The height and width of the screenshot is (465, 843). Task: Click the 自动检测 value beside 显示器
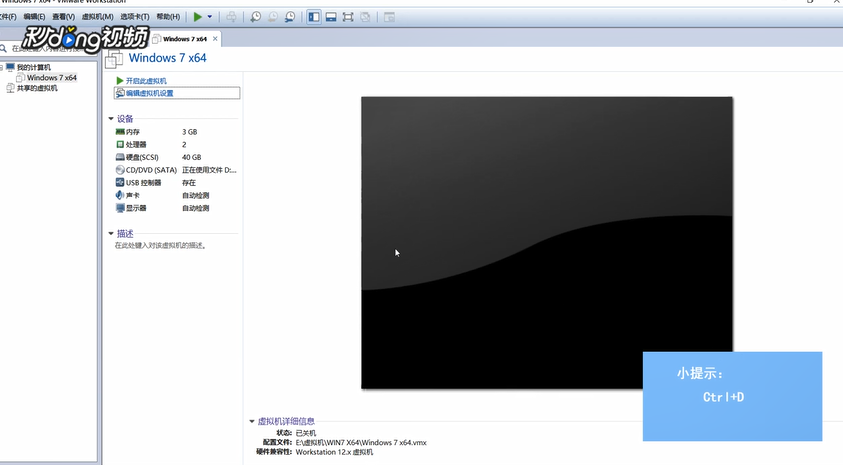point(195,208)
